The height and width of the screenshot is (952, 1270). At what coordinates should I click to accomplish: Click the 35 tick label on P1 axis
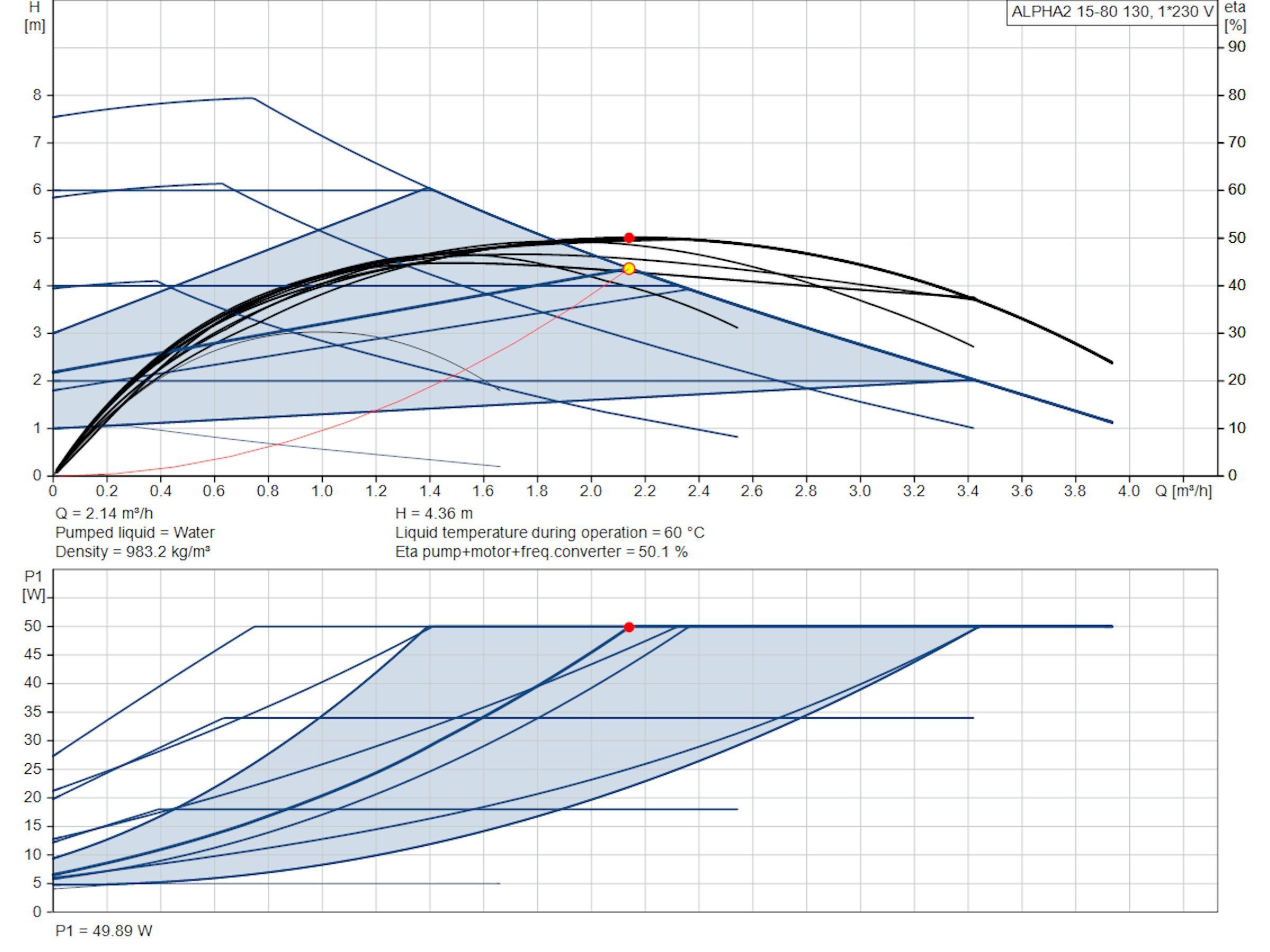point(33,711)
